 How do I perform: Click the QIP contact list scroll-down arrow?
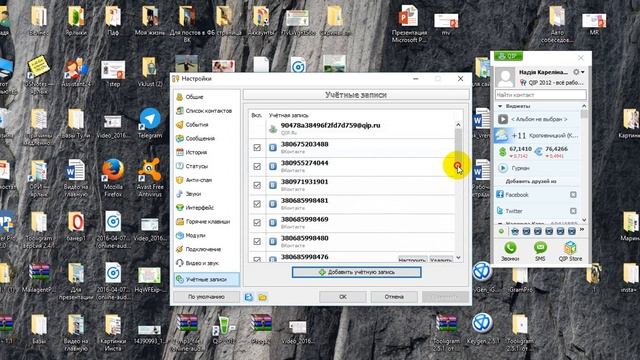(584, 220)
